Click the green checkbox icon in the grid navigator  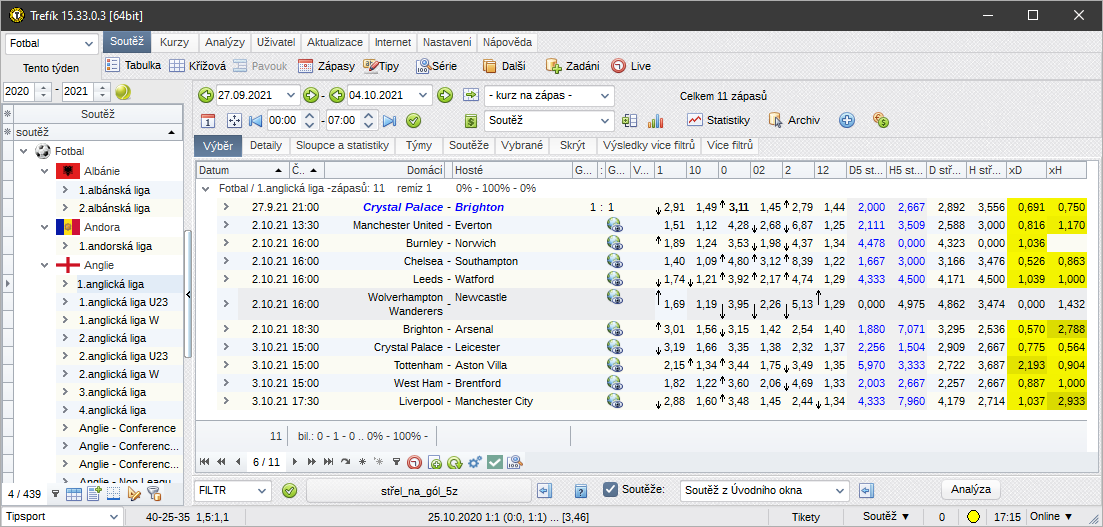point(495,462)
